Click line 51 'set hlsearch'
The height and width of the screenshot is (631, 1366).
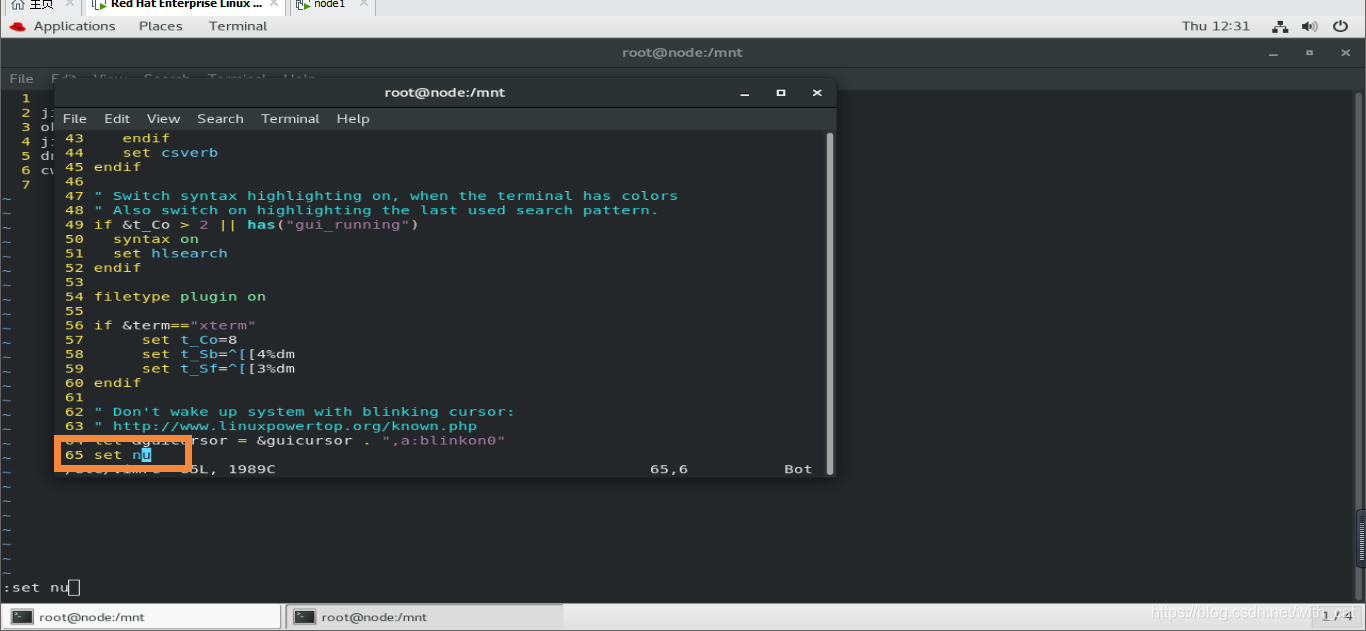pyautogui.click(x=170, y=253)
